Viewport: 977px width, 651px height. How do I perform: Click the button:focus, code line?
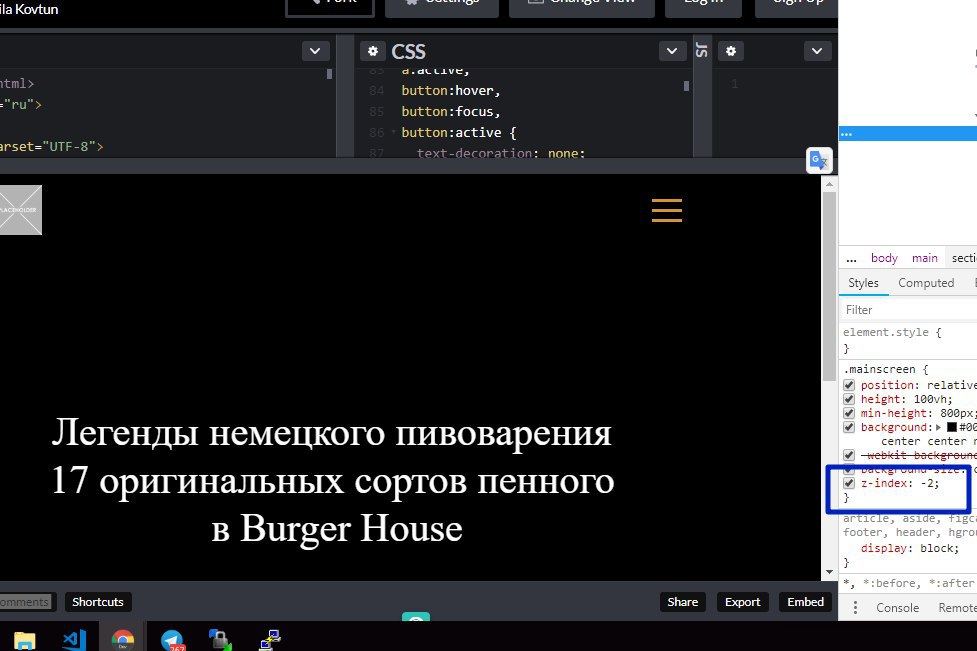pos(451,112)
